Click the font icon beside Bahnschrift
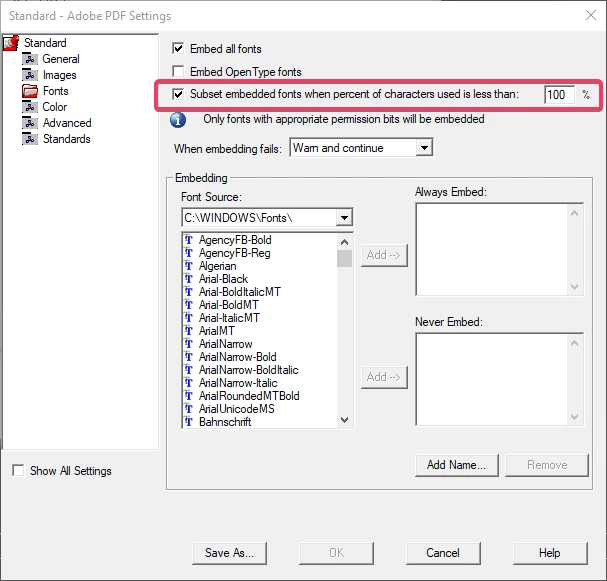Image resolution: width=607 pixels, height=581 pixels. point(189,422)
